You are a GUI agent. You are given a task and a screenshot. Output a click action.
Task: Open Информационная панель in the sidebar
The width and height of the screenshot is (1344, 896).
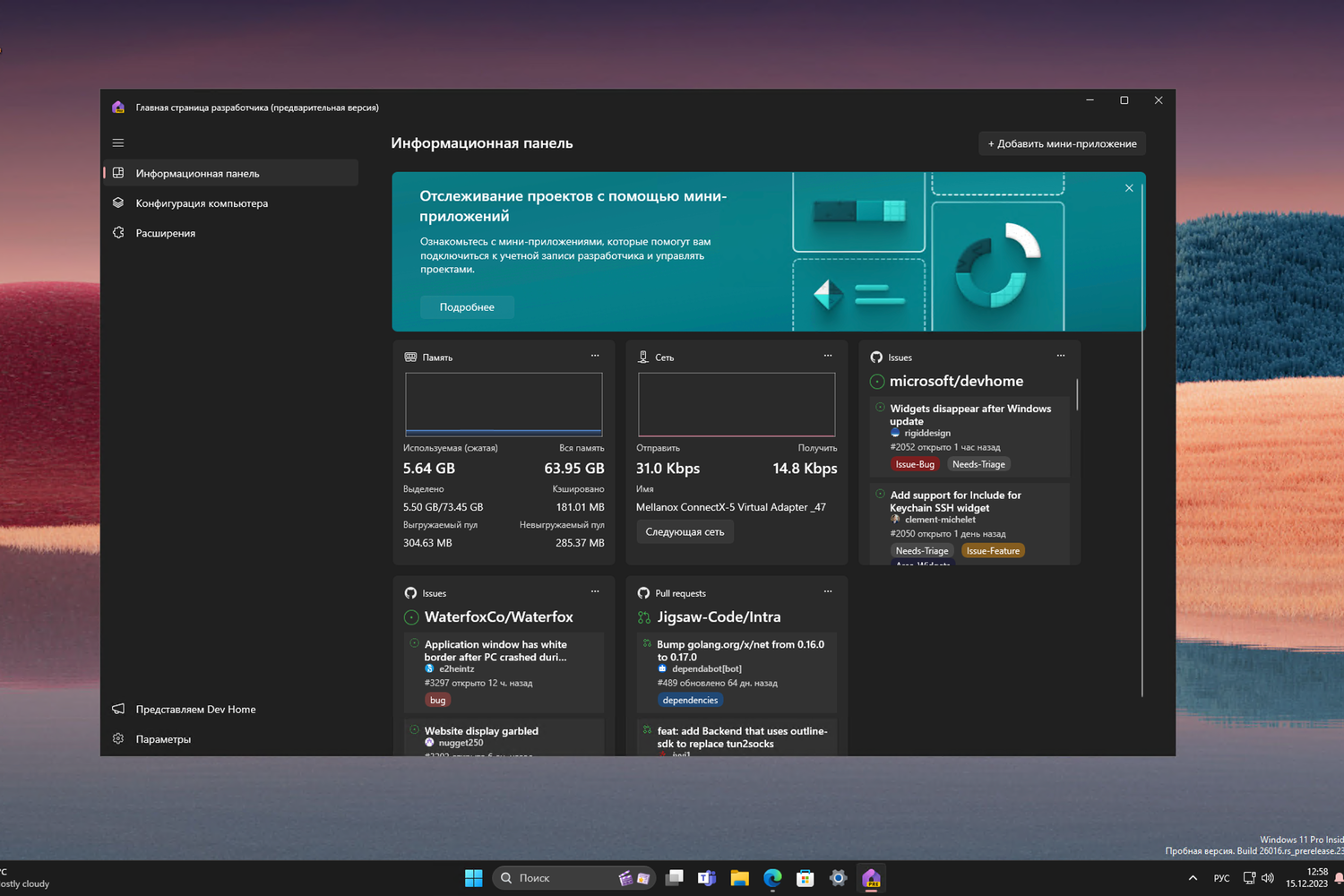pos(231,173)
